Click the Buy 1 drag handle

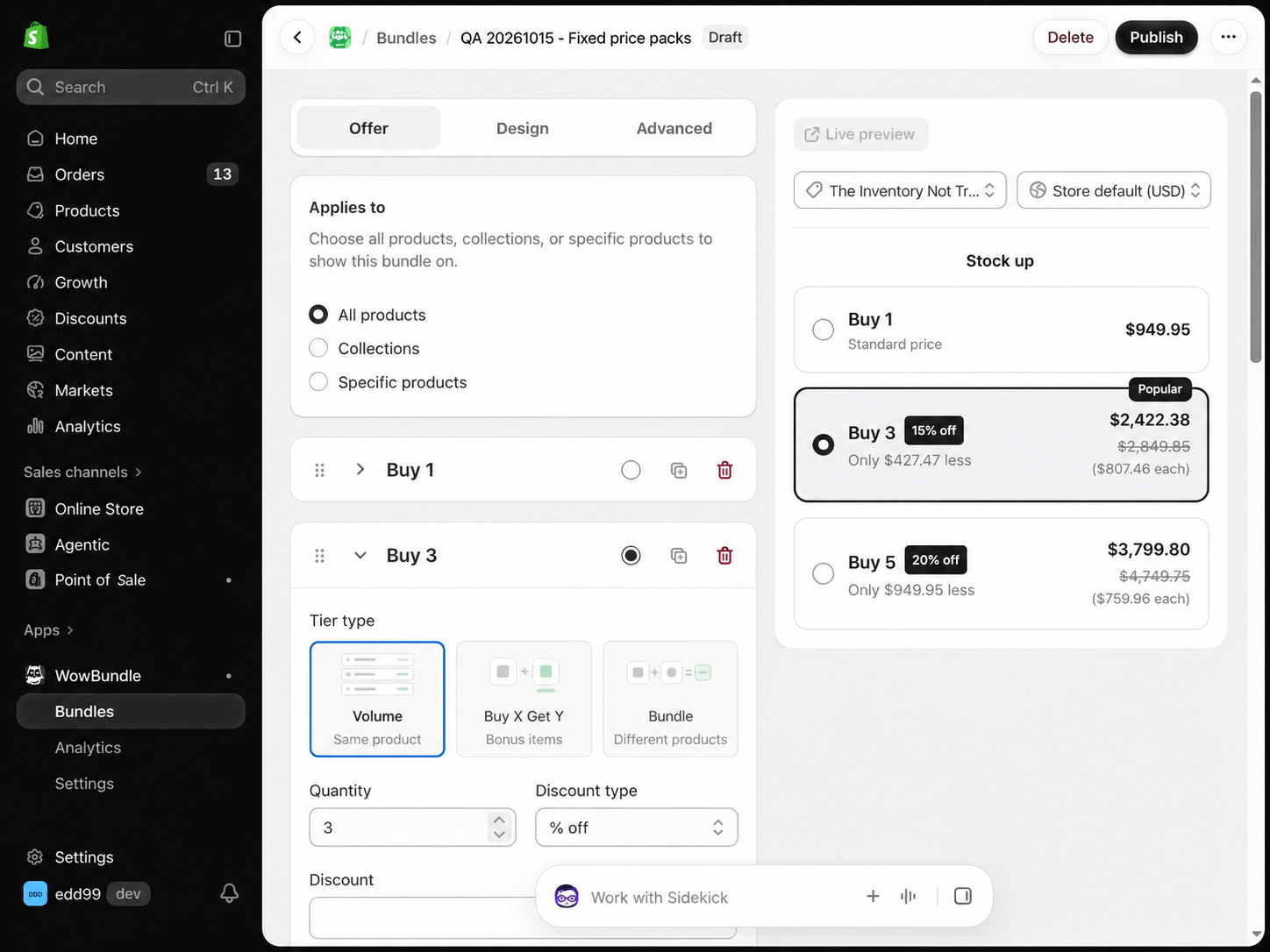coord(320,471)
